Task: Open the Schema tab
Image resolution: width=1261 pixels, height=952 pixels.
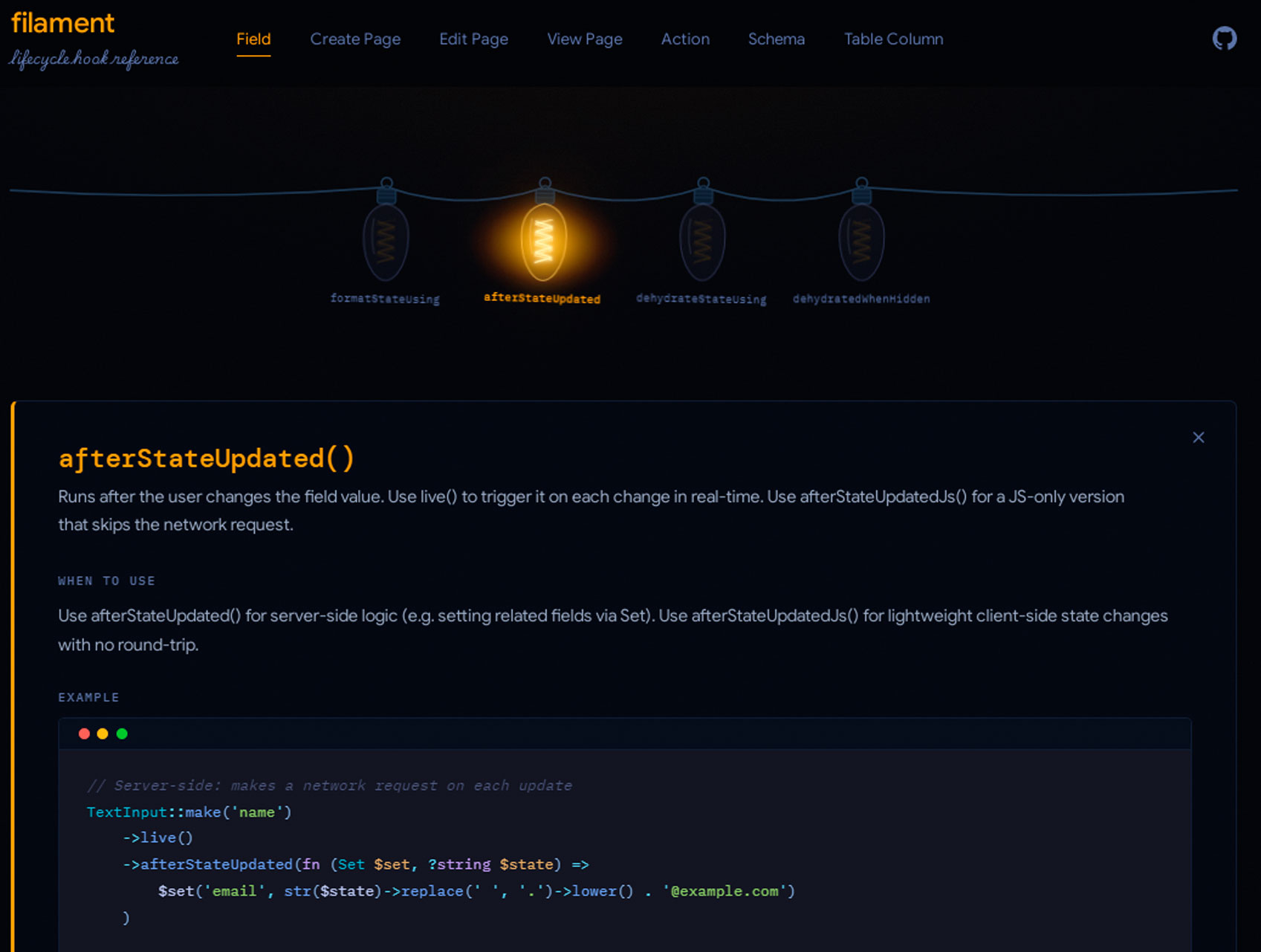Action: pos(776,39)
